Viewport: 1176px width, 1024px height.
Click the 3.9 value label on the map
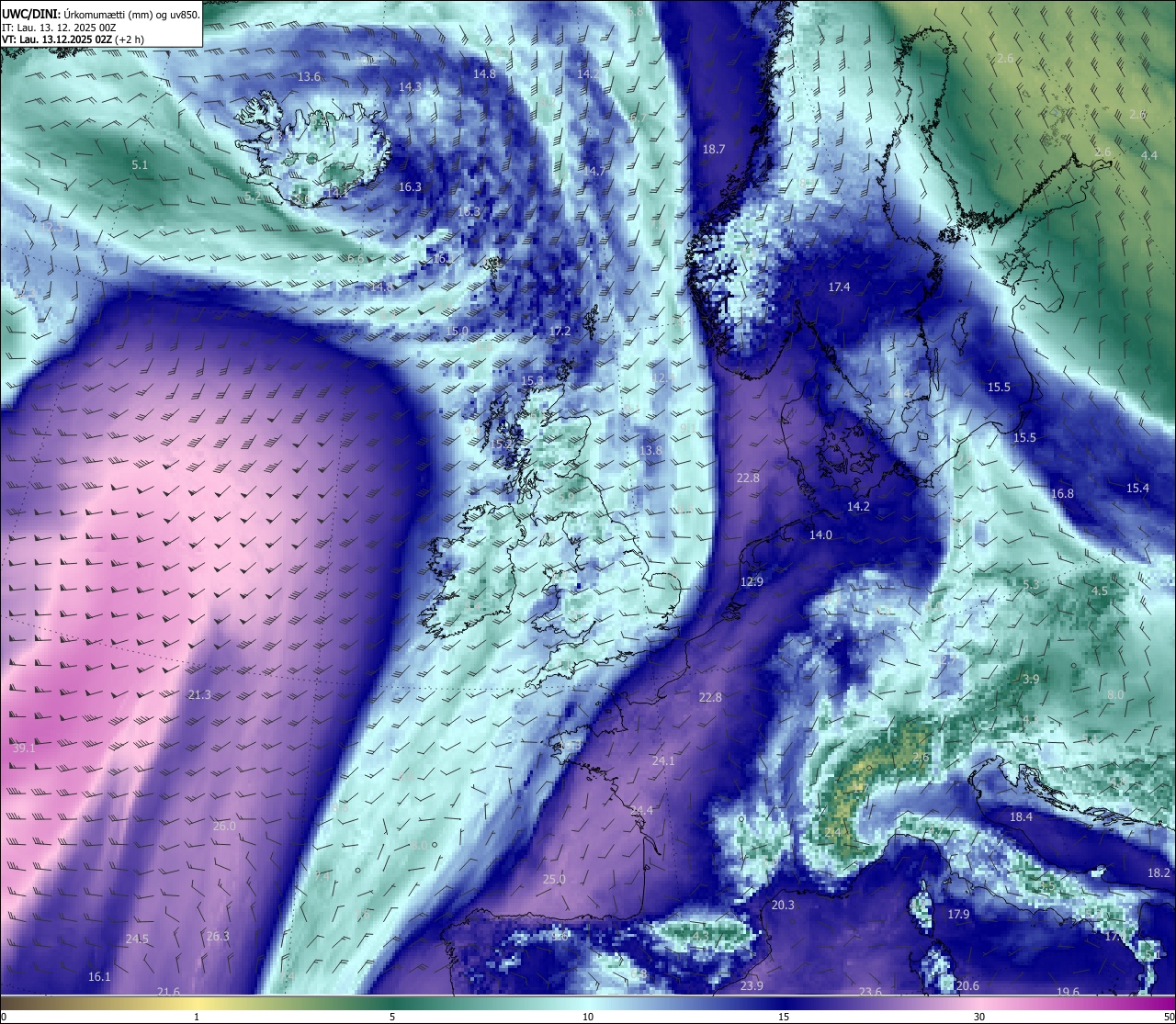(1031, 680)
